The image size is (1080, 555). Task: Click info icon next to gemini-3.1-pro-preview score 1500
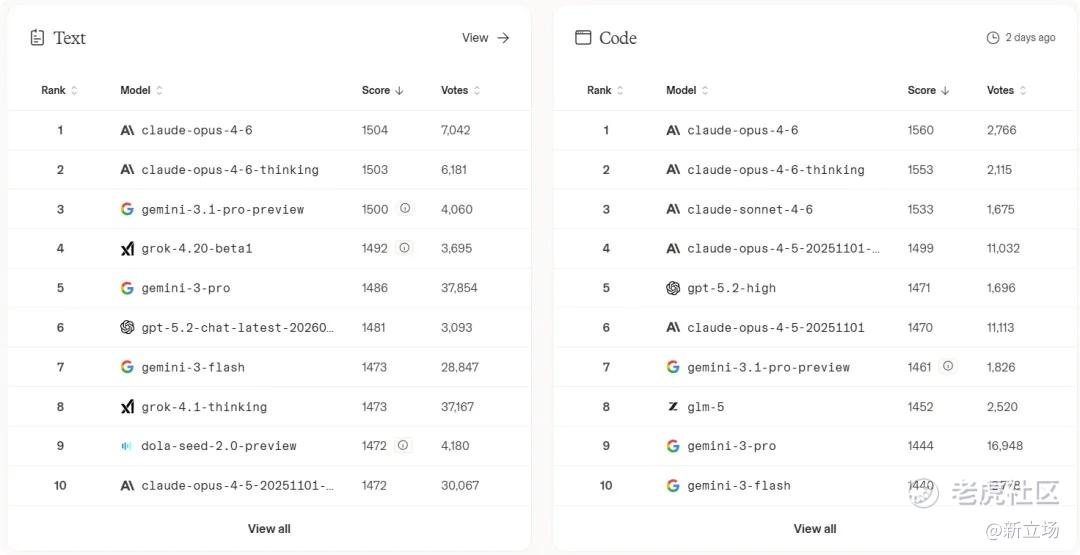tap(405, 208)
